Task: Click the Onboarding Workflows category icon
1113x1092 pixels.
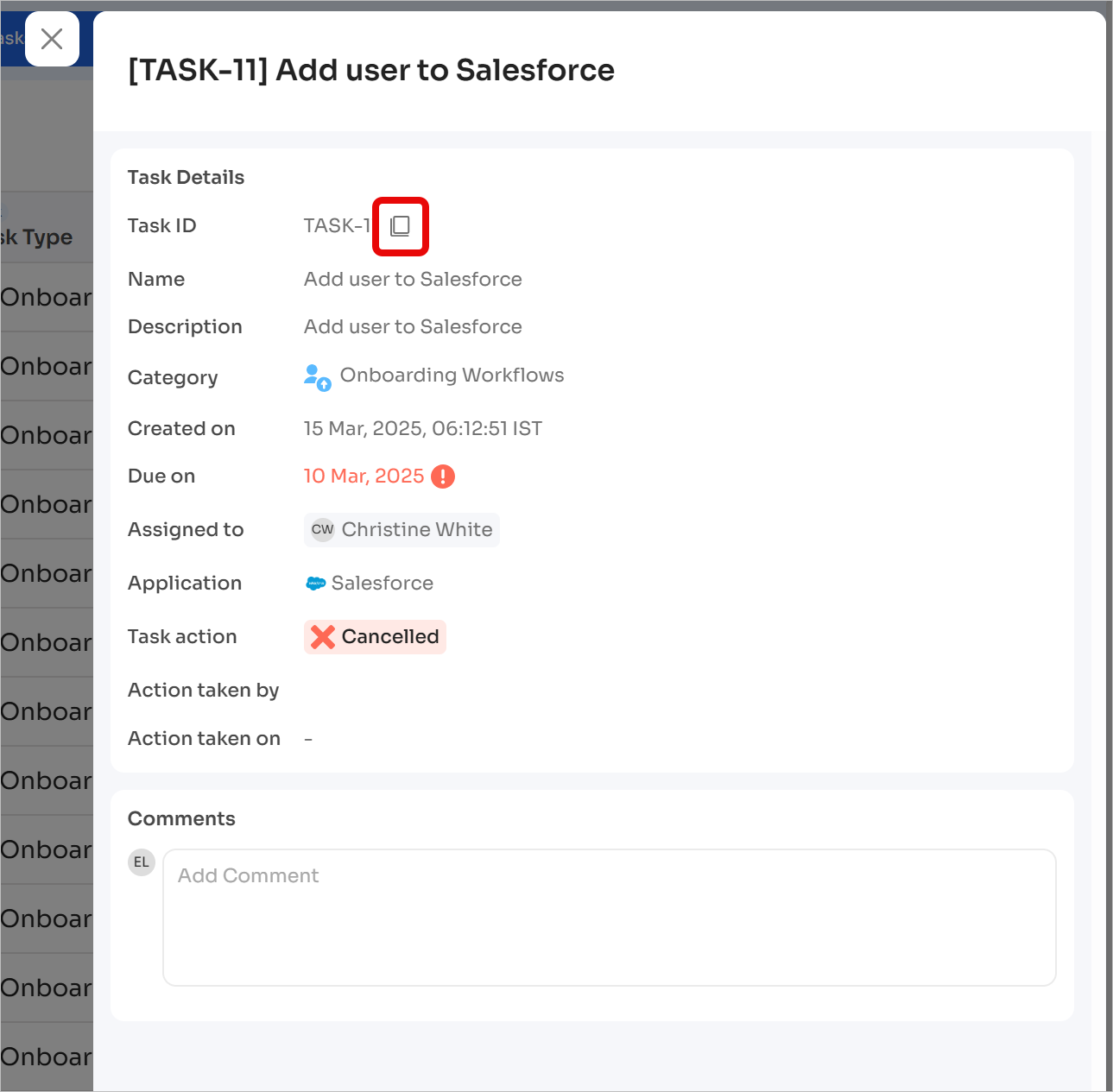Action: (317, 377)
